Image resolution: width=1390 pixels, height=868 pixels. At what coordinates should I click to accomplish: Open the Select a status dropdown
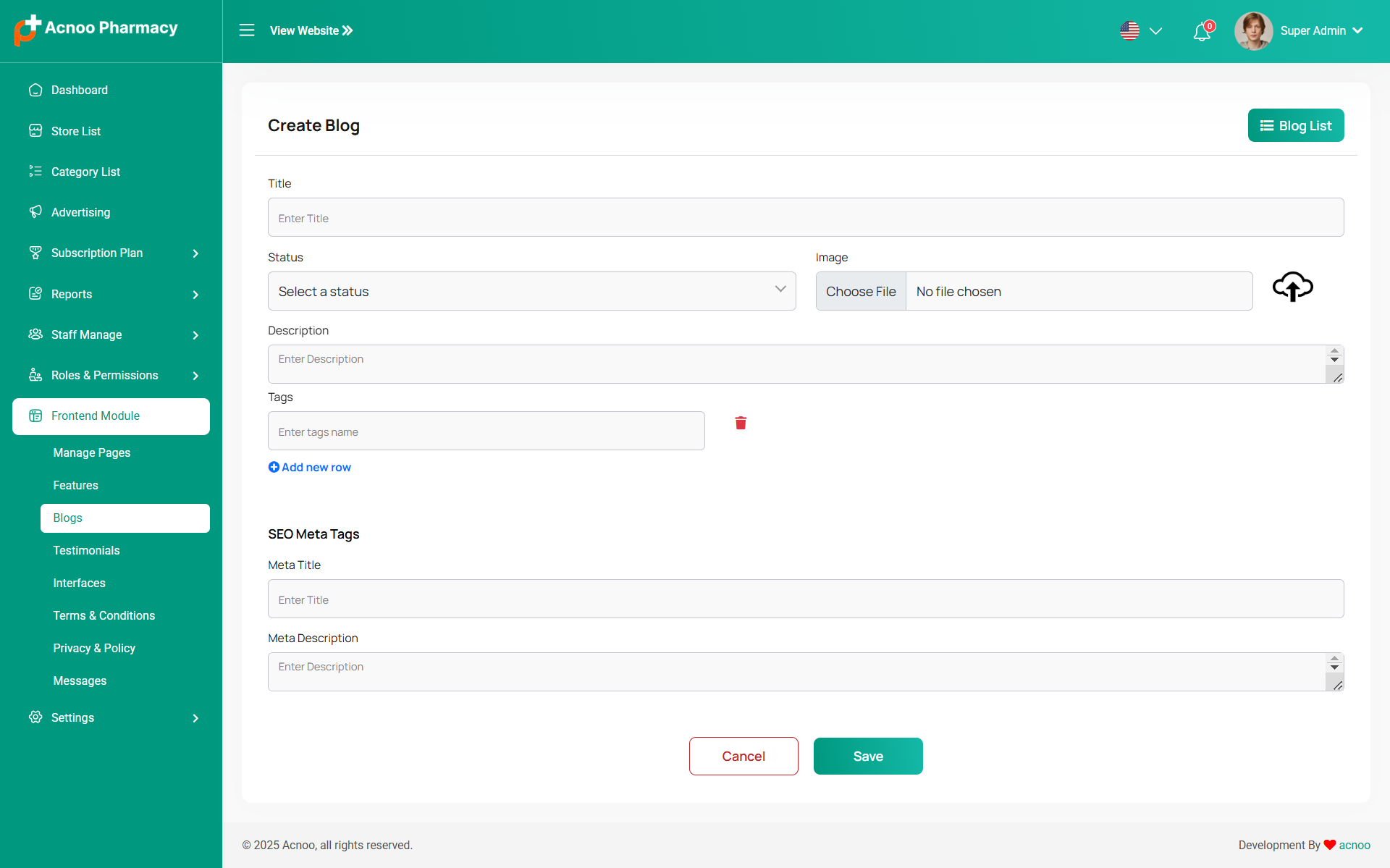tap(531, 291)
